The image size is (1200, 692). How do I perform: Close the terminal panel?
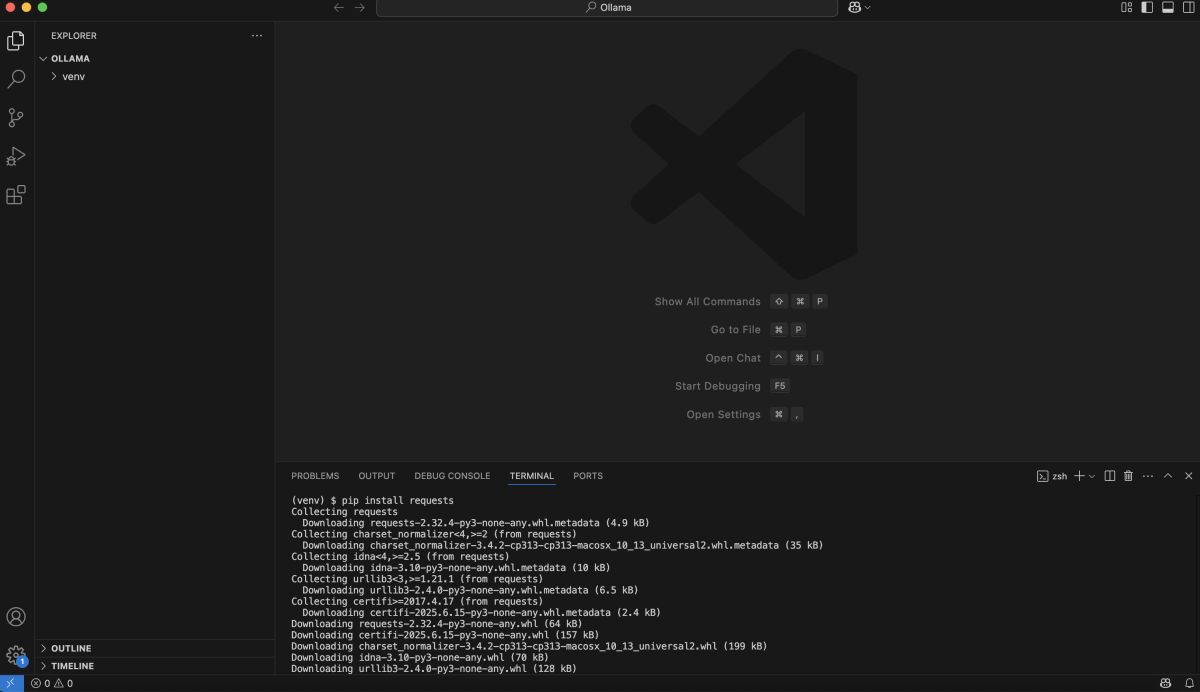1189,476
